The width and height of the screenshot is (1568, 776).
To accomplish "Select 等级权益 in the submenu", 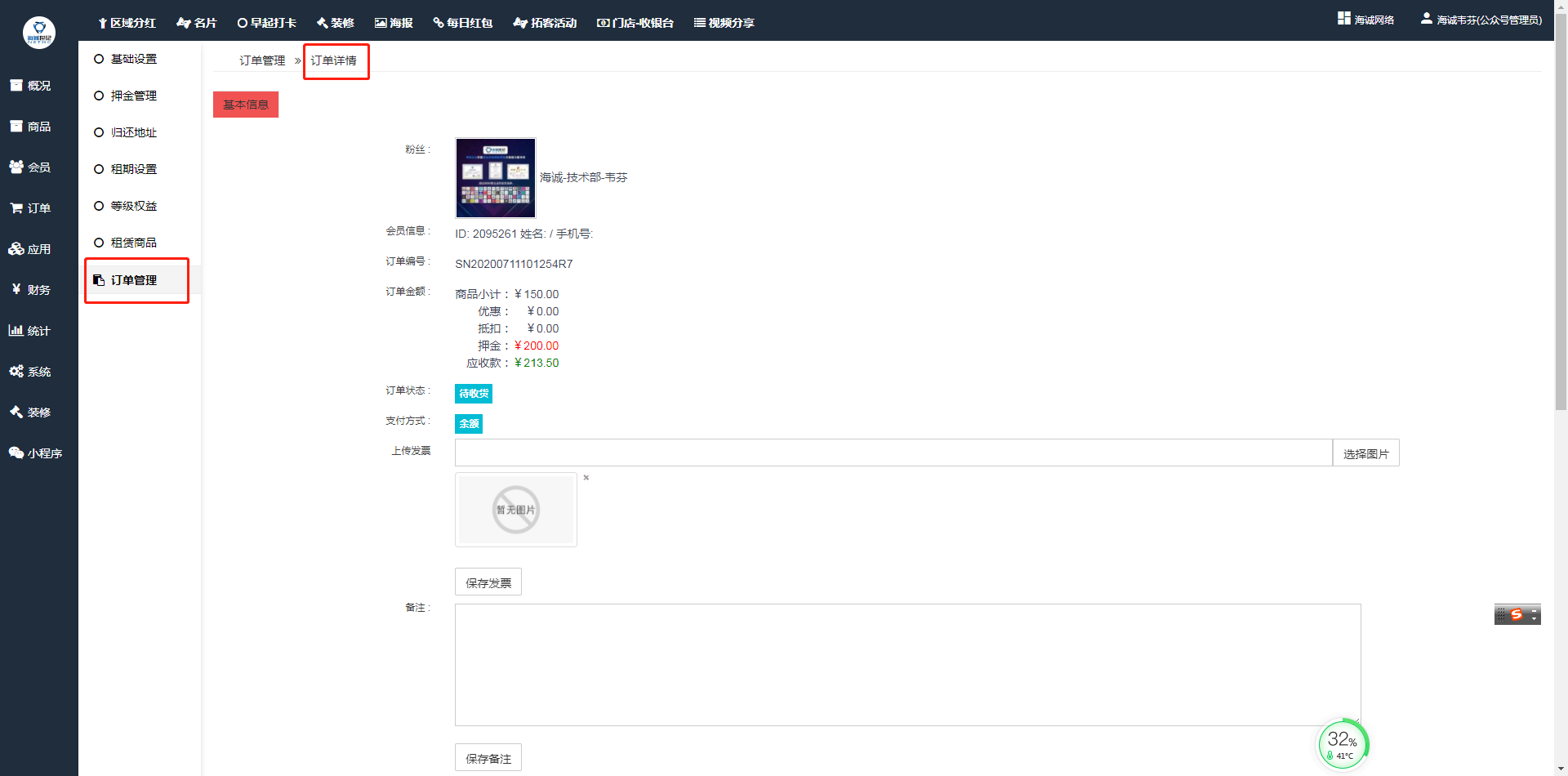I will coord(134,206).
